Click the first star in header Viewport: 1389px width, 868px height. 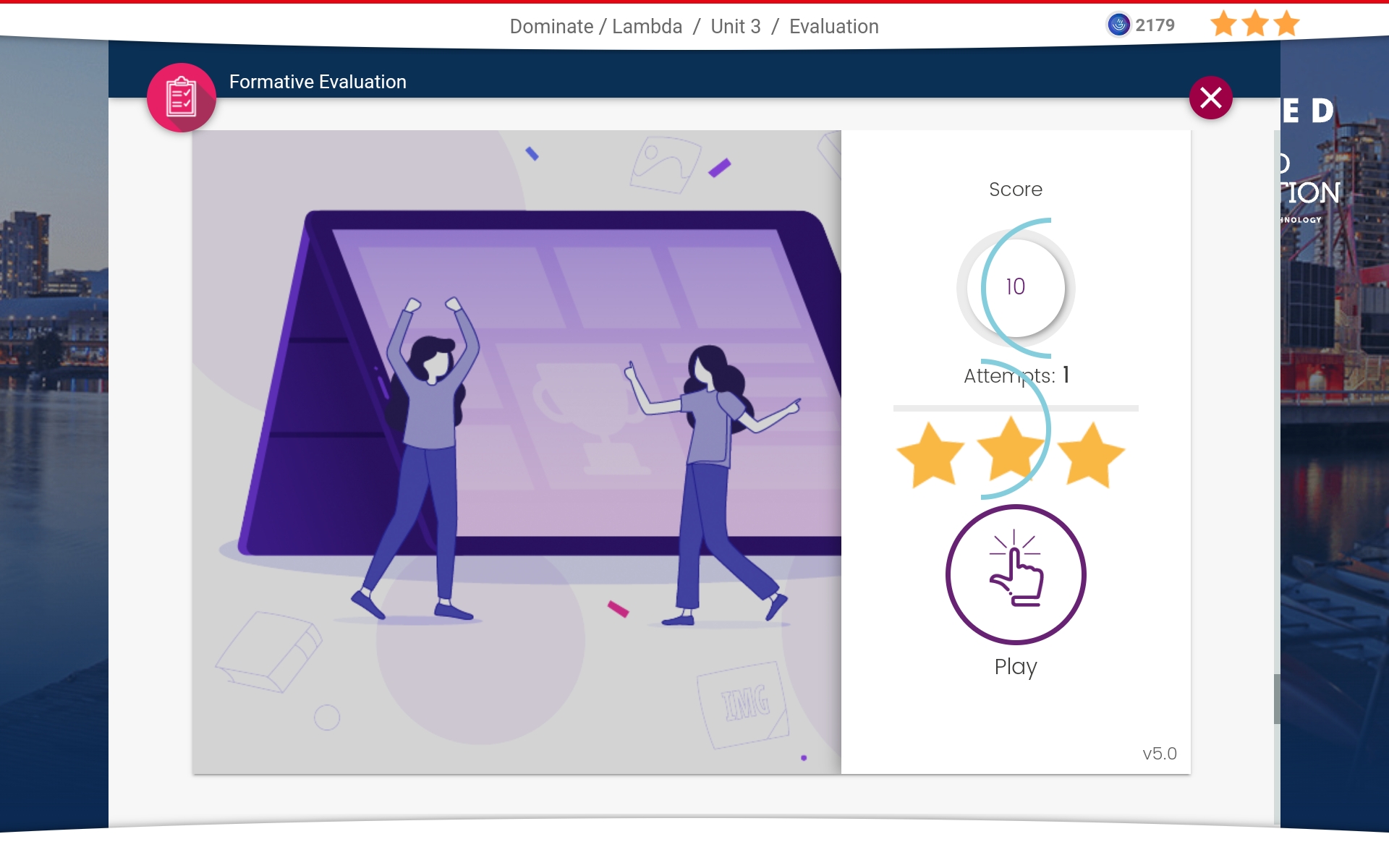click(x=1223, y=24)
